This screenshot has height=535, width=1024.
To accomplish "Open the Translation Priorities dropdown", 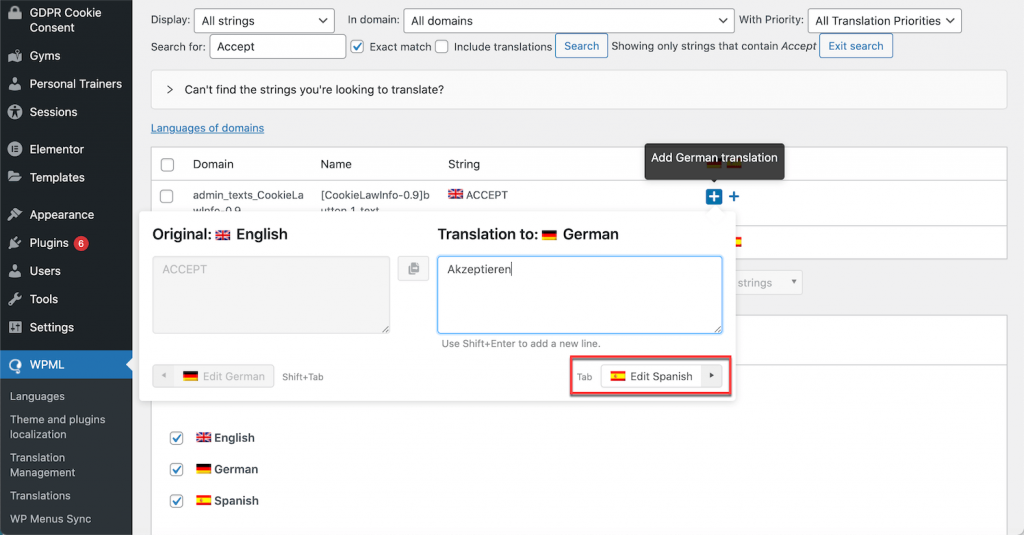I will pos(884,21).
